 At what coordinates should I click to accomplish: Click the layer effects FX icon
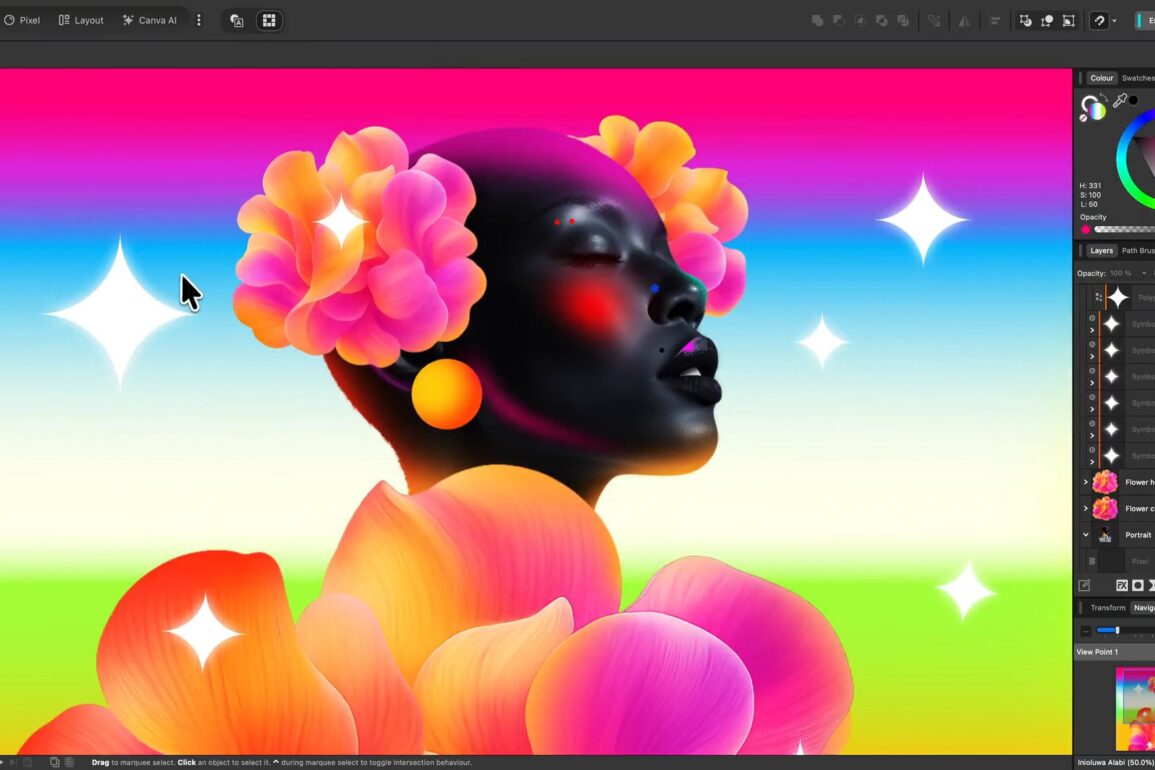click(1122, 585)
